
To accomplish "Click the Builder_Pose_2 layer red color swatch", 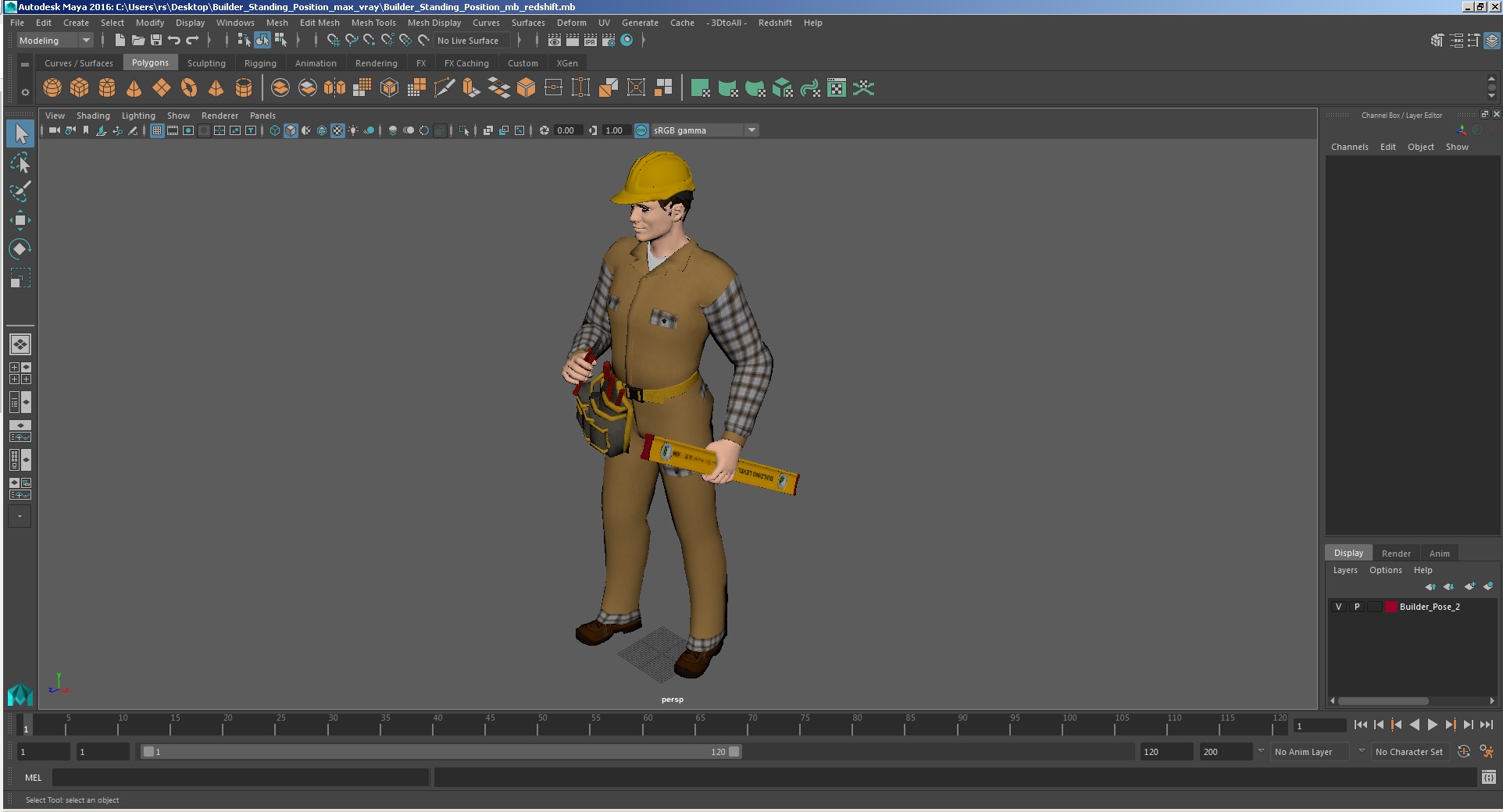I will click(1391, 607).
